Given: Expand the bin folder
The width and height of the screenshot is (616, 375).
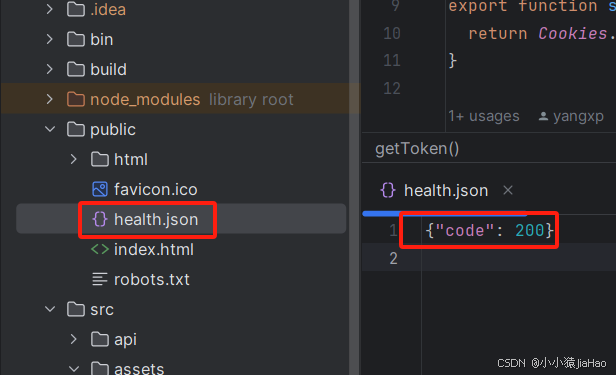Looking at the screenshot, I should coord(50,39).
